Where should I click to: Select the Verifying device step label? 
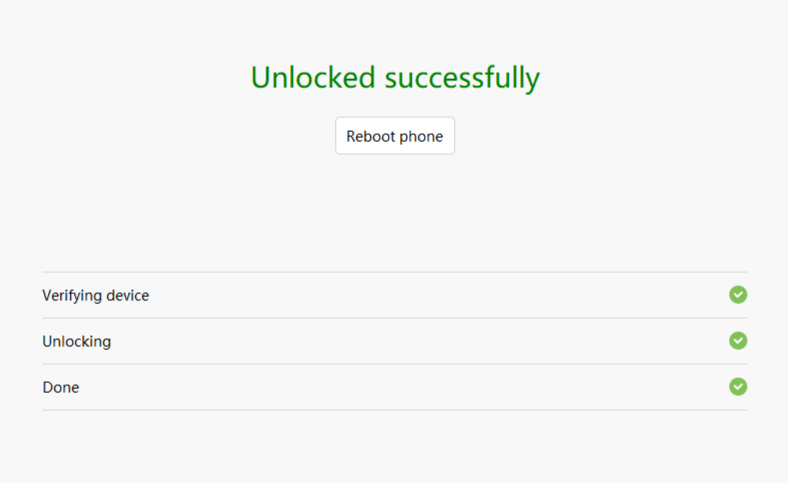[x=95, y=296]
